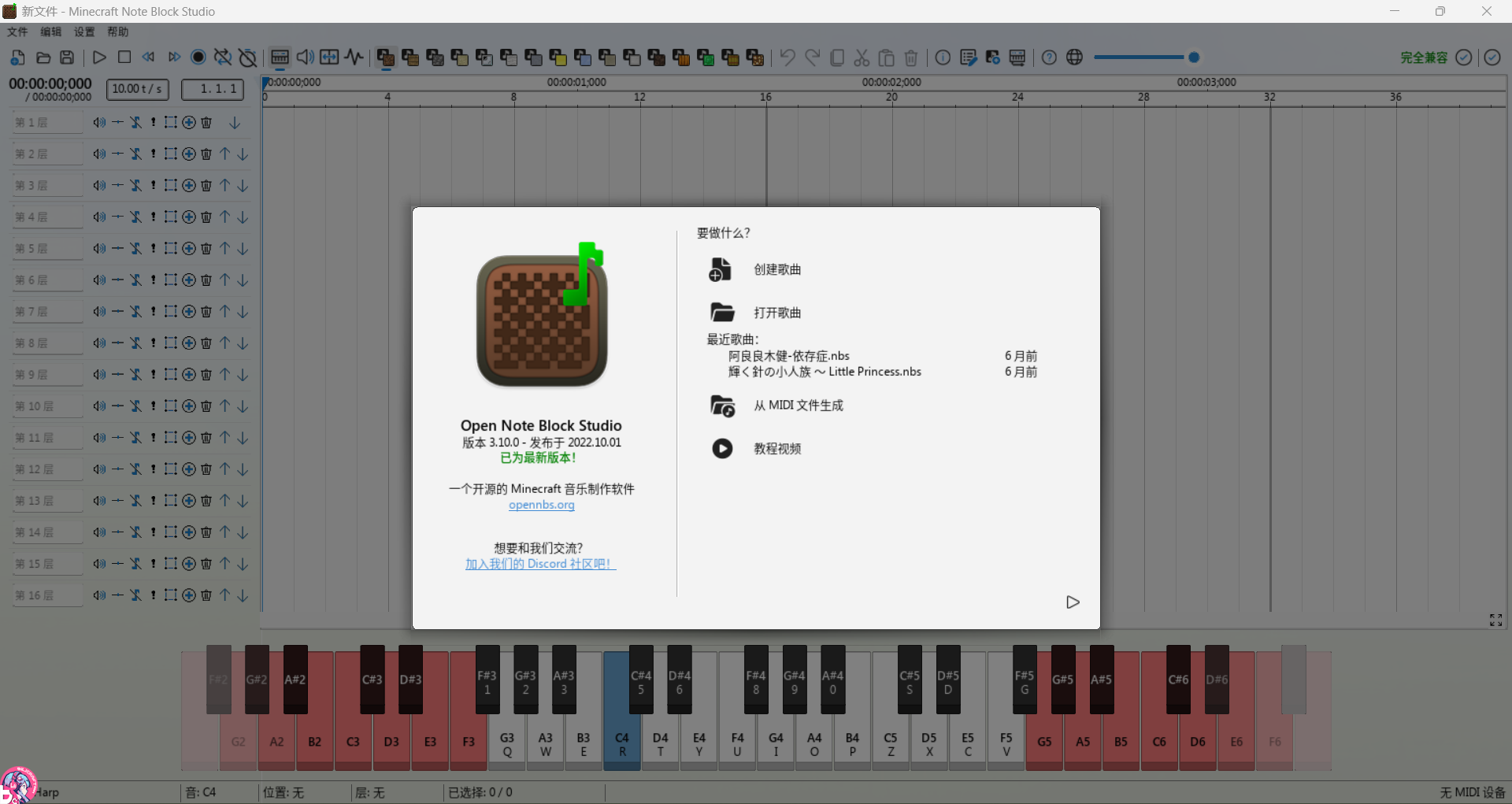Toggle the metronome icon
Viewport: 1512px width, 804px height.
(x=248, y=57)
